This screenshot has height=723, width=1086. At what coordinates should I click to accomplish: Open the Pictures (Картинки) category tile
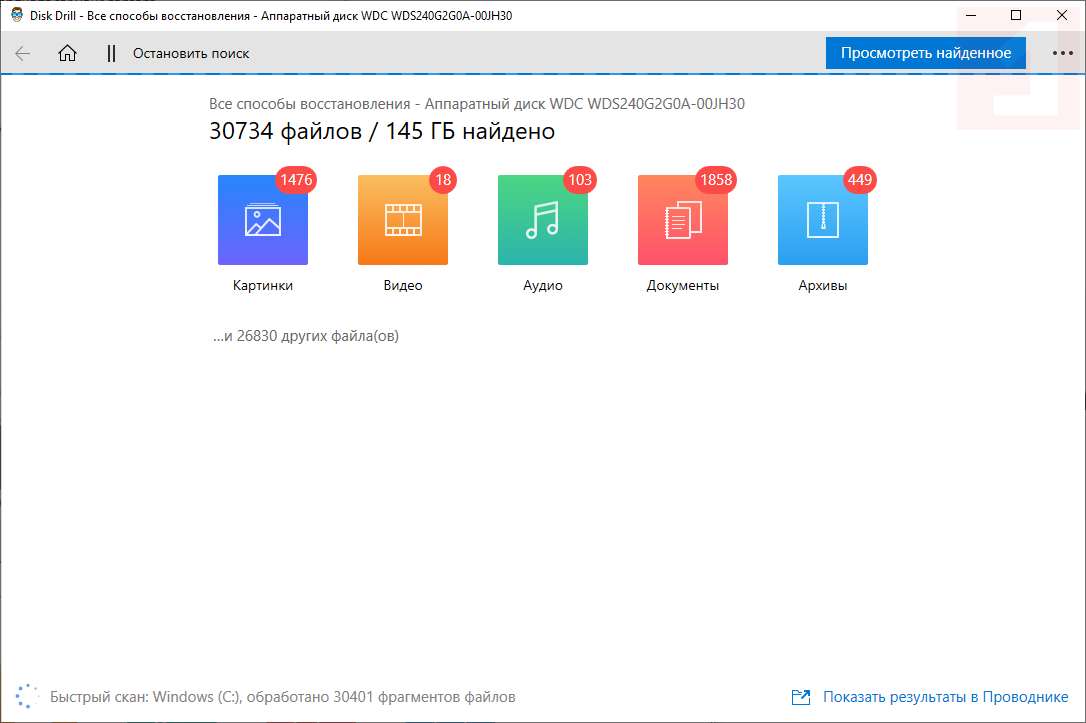262,220
